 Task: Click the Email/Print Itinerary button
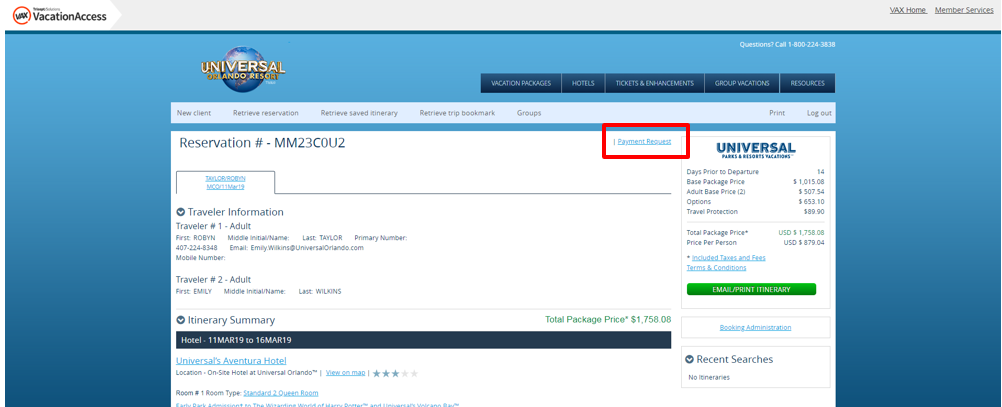click(x=752, y=289)
